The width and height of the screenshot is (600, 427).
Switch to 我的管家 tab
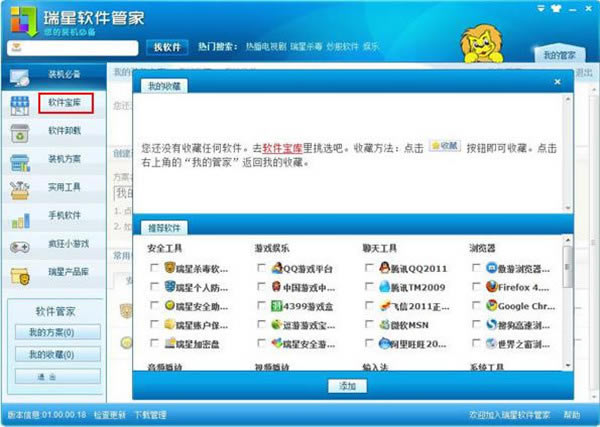point(559,54)
